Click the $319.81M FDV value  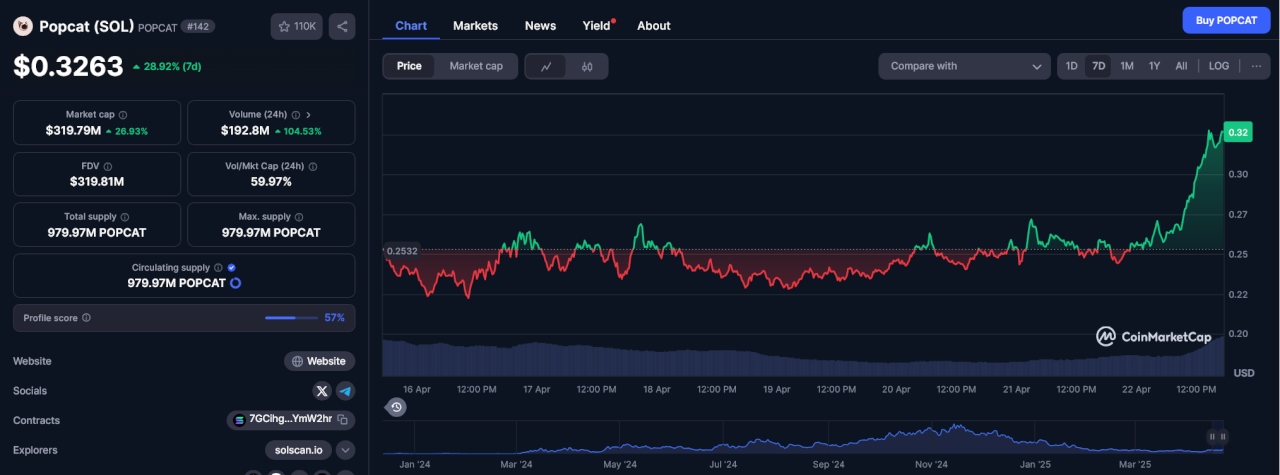tap(97, 182)
